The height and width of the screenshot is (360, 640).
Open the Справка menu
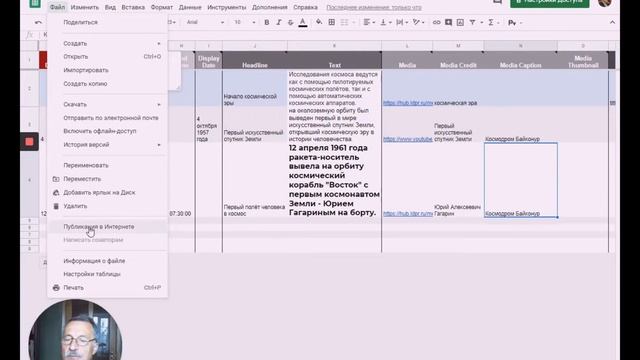coord(305,7)
